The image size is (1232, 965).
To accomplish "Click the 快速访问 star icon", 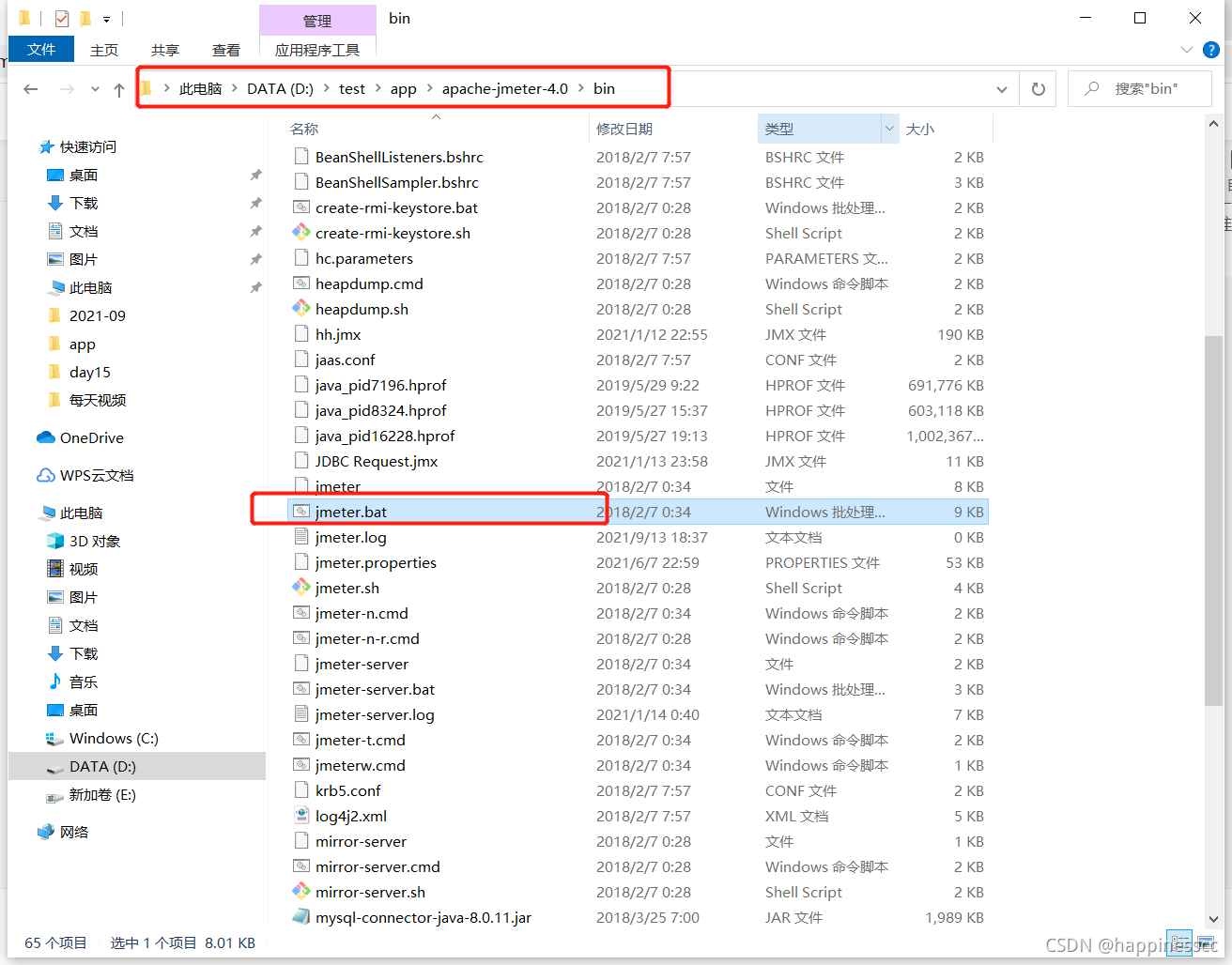I will 46,147.
